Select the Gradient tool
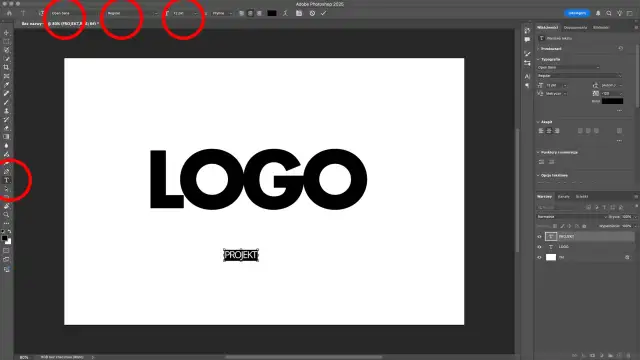640x360 pixels. click(x=6, y=137)
